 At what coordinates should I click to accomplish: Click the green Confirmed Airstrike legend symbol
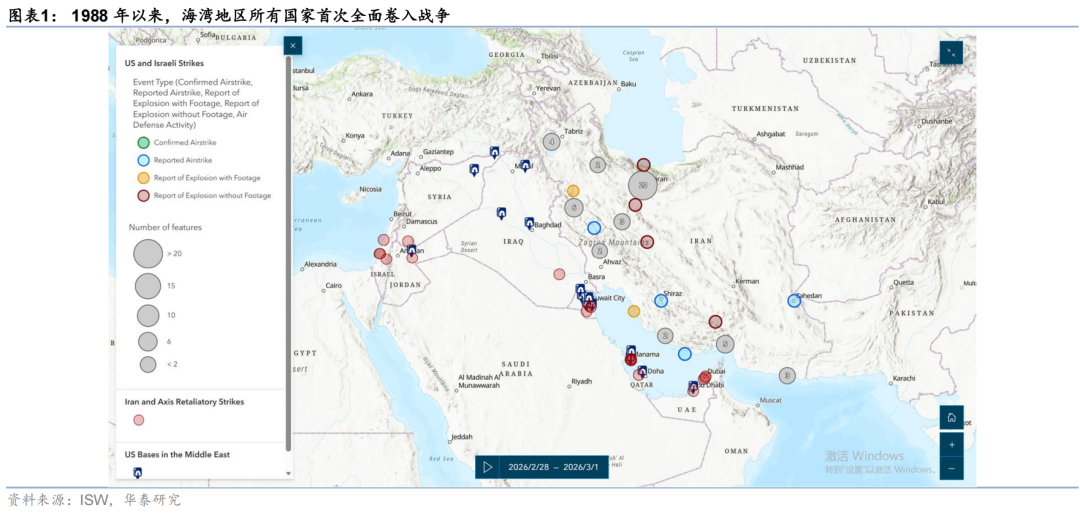tap(143, 143)
